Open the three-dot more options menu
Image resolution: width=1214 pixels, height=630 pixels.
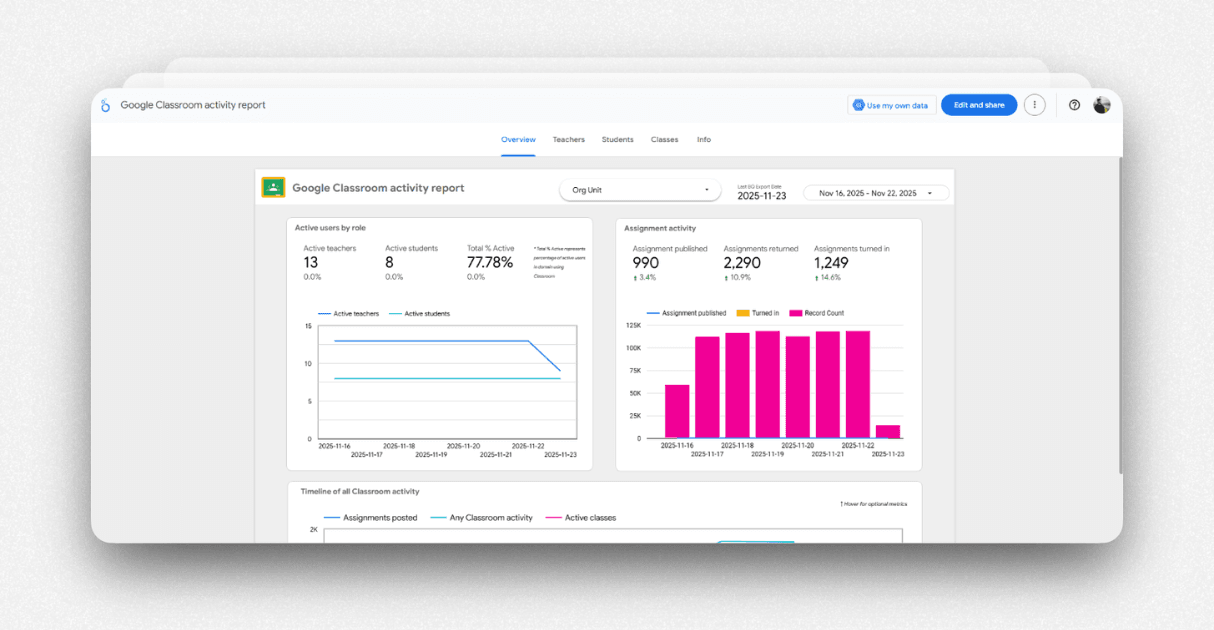point(1035,104)
